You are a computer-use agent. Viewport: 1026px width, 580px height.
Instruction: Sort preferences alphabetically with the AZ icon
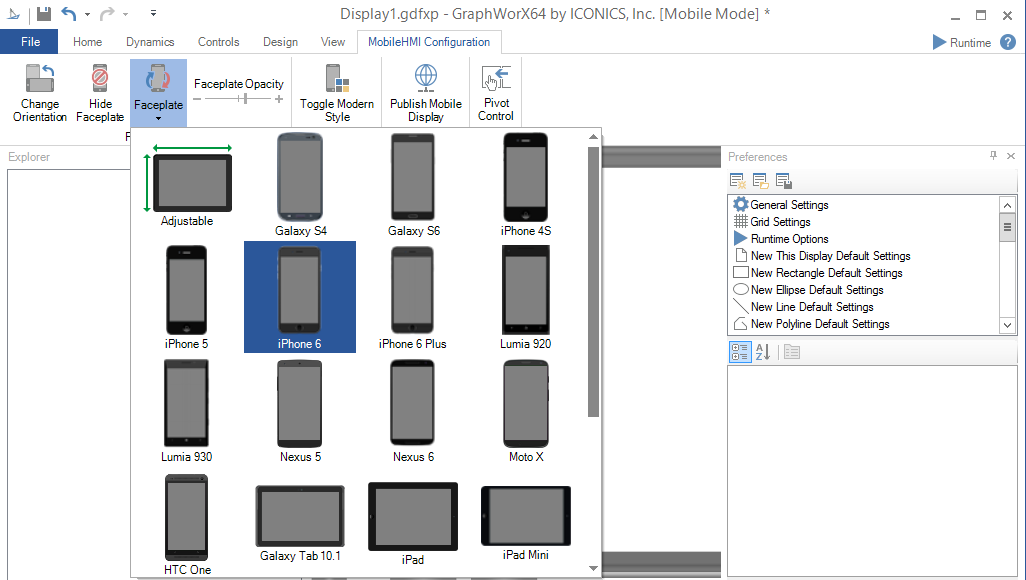(x=762, y=352)
